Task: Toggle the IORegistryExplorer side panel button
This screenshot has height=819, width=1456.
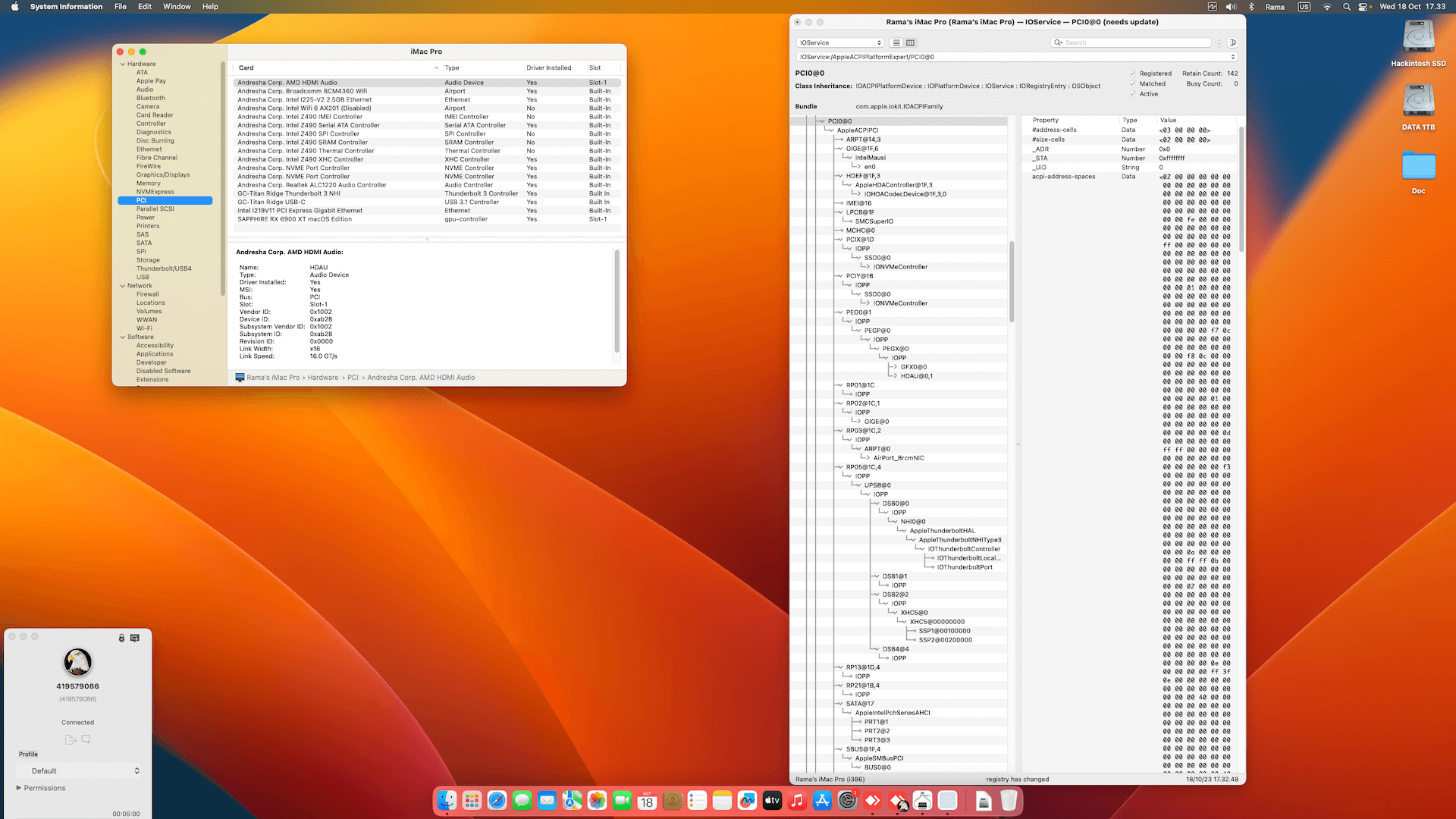Action: pos(1232,42)
